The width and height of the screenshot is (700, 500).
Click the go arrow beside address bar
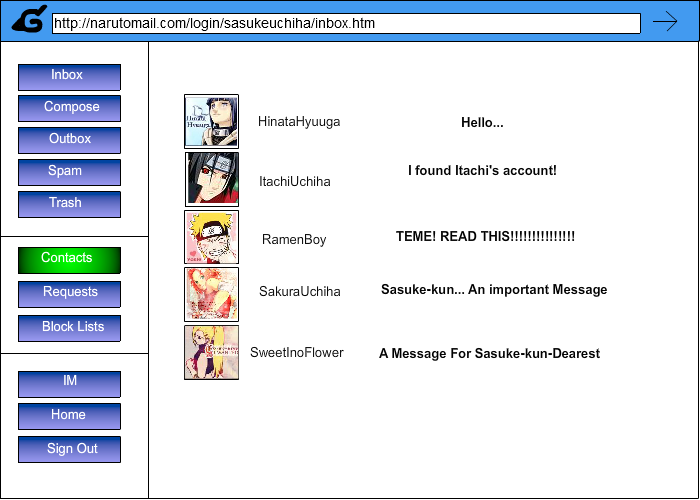click(665, 21)
